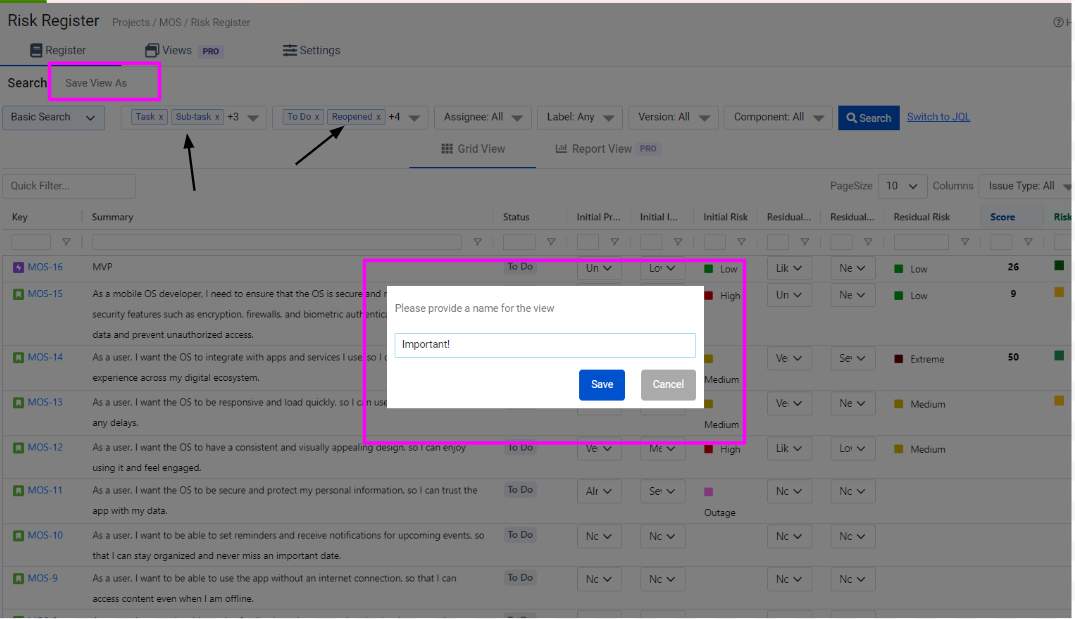Remove the Reopened status filter tag

click(378, 117)
